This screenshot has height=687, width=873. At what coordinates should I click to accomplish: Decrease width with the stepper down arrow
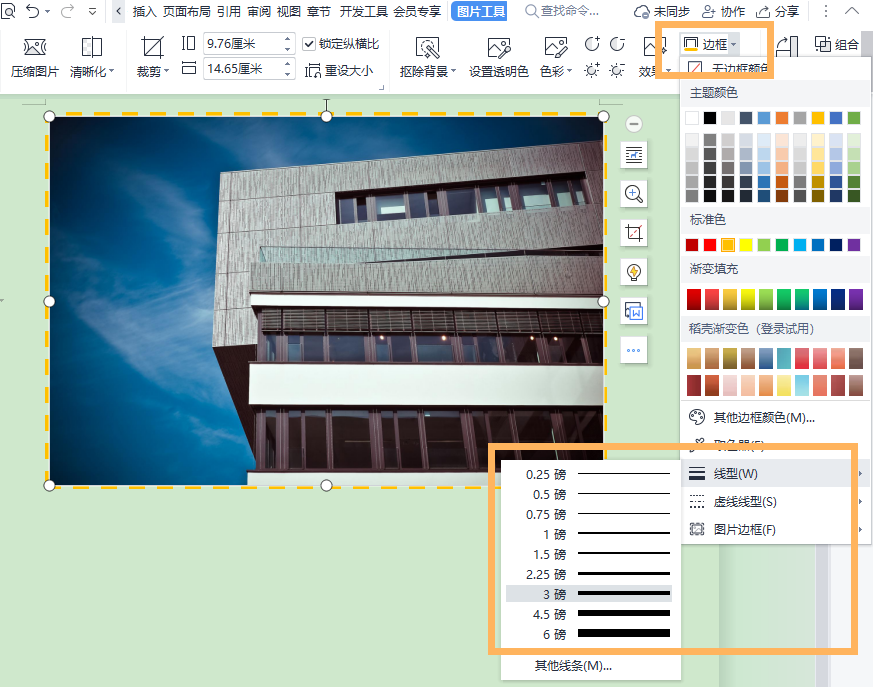pos(287,74)
